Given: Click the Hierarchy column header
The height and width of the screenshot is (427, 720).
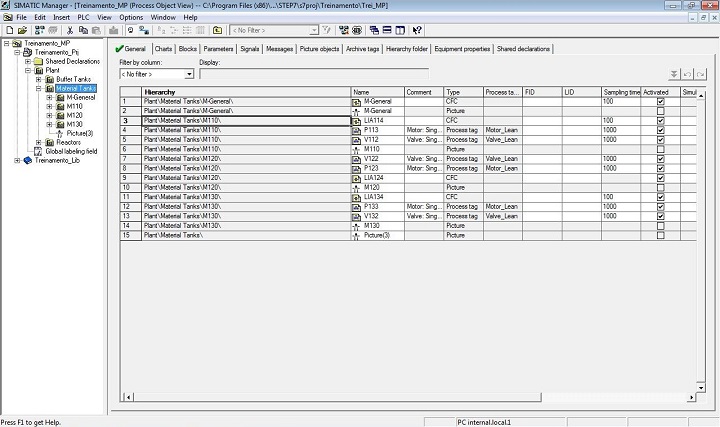Looking at the screenshot, I should click(x=246, y=92).
